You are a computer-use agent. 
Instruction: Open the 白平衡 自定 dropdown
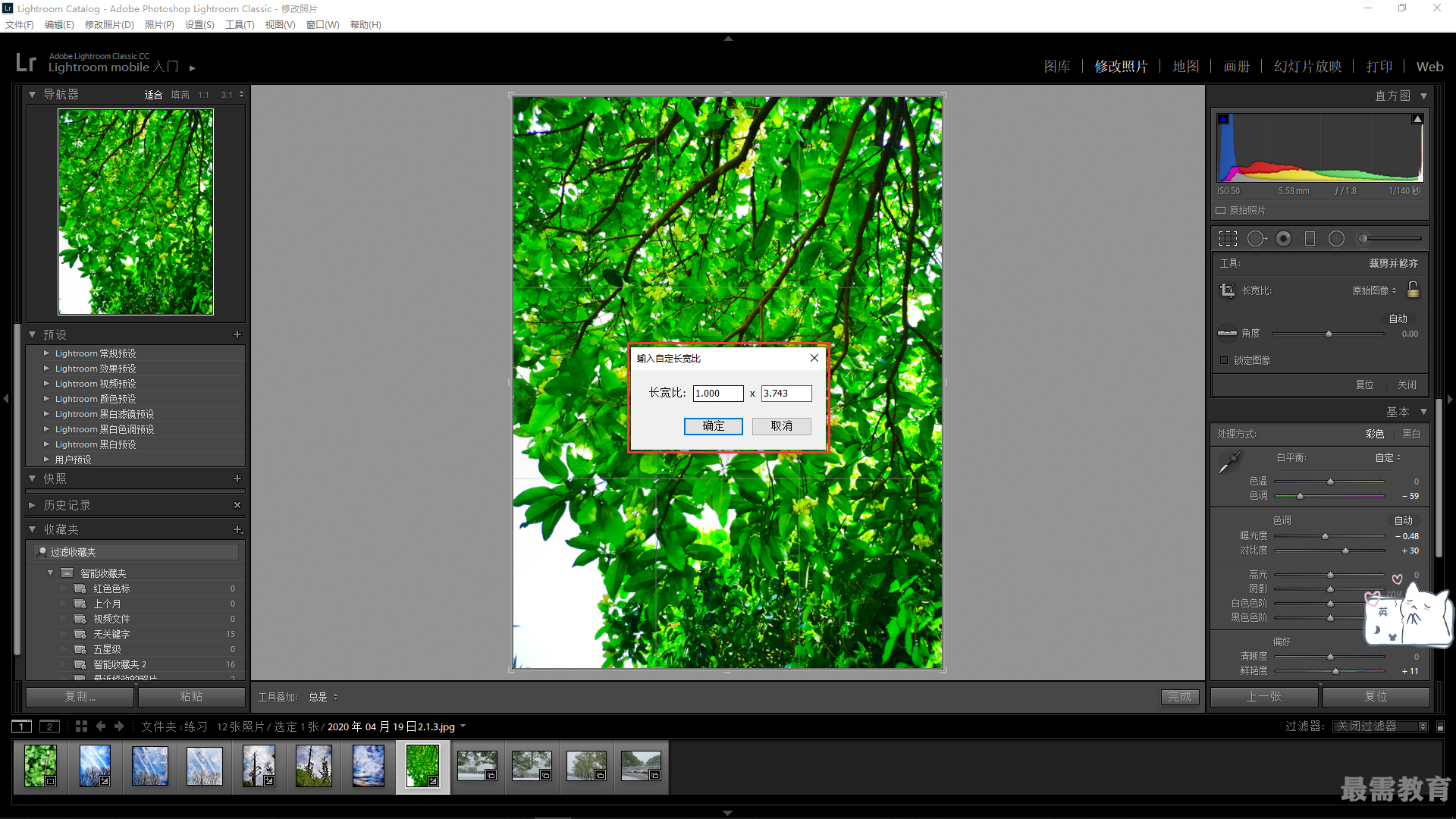(x=1389, y=457)
